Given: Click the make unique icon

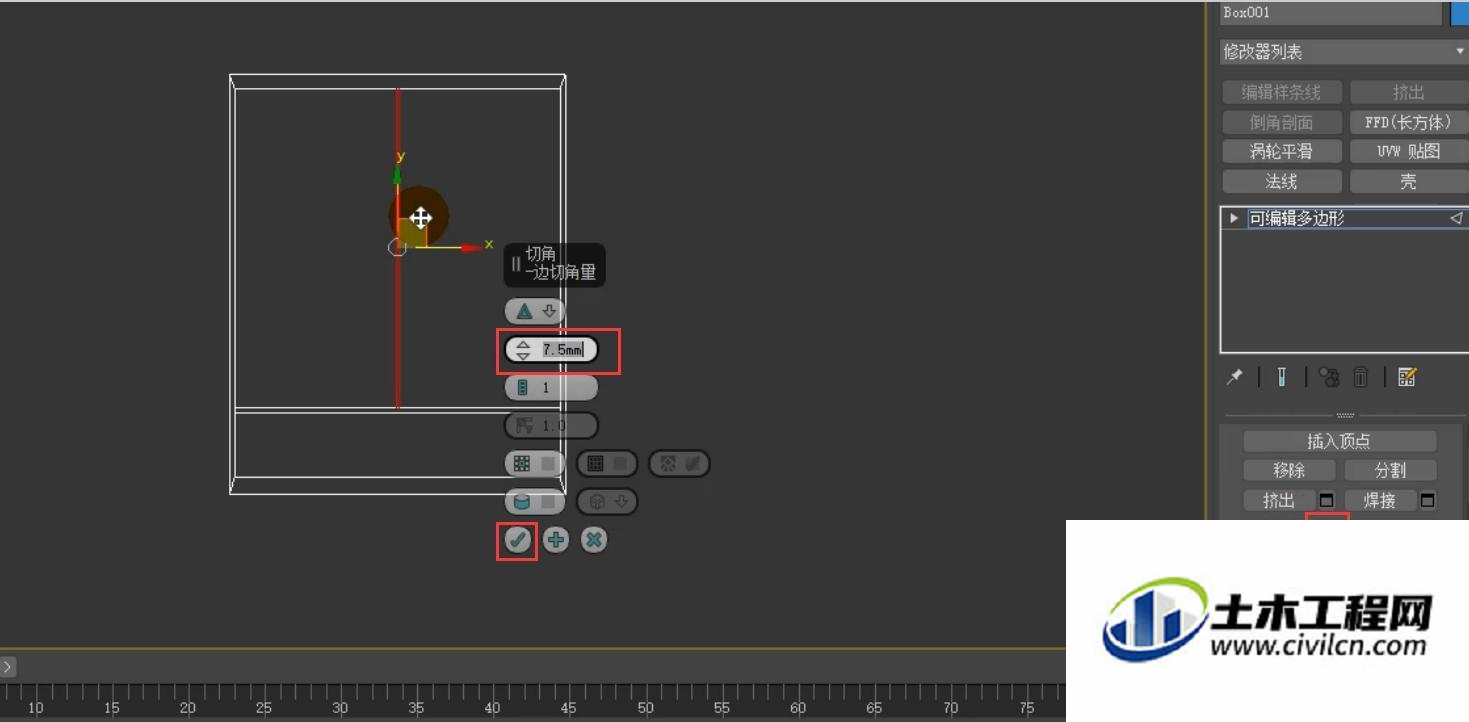Looking at the screenshot, I should (1329, 377).
